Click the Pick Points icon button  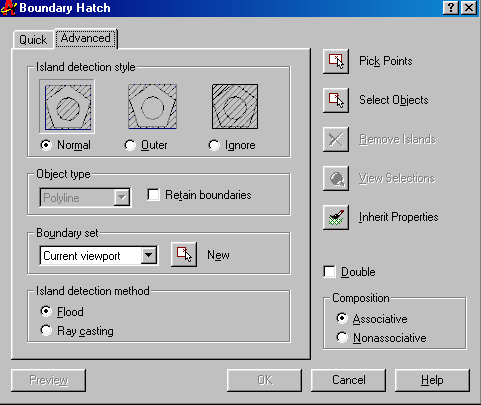click(x=336, y=61)
